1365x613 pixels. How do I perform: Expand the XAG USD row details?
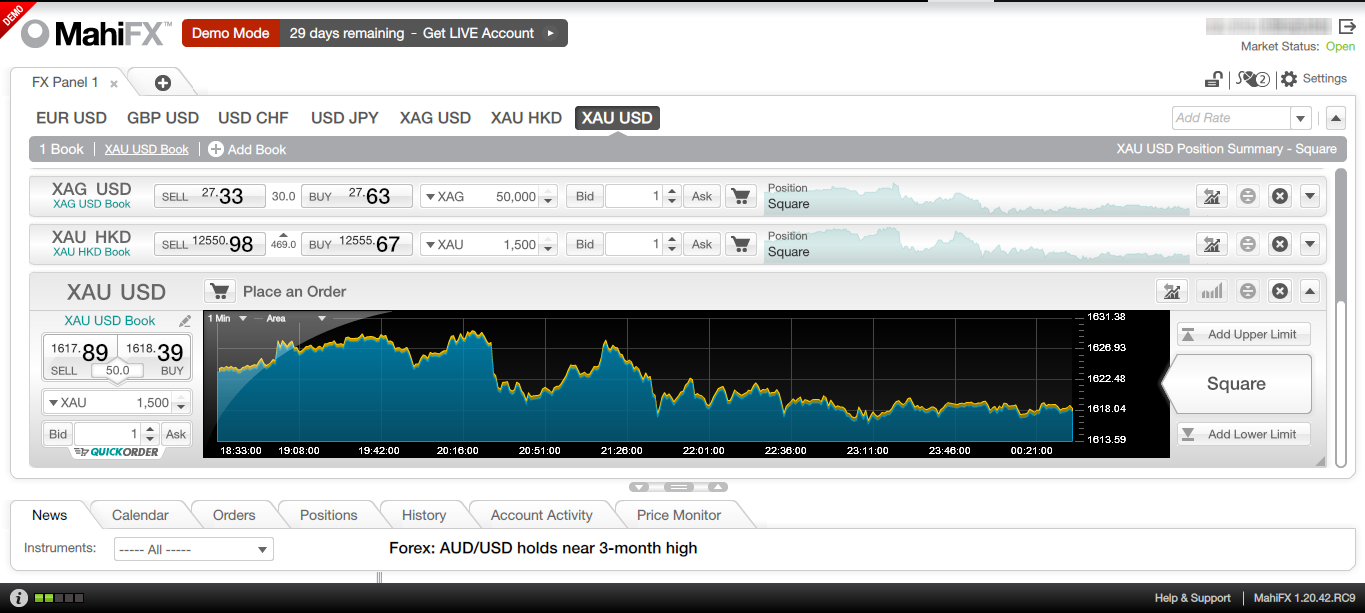pyautogui.click(x=1310, y=196)
